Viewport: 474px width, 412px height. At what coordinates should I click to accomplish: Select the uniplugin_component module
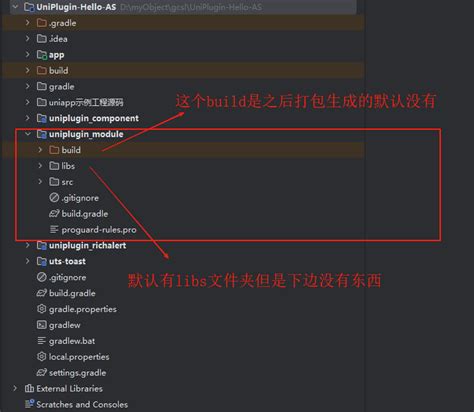pyautogui.click(x=94, y=118)
